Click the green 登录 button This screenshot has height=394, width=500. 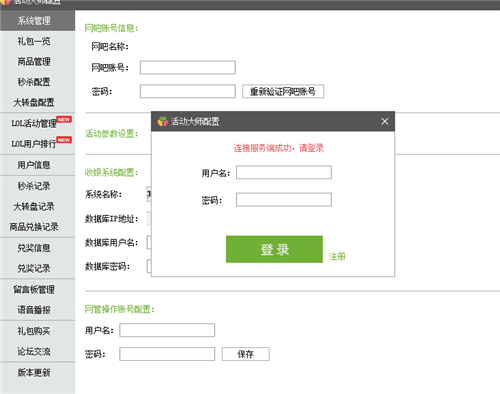click(274, 249)
